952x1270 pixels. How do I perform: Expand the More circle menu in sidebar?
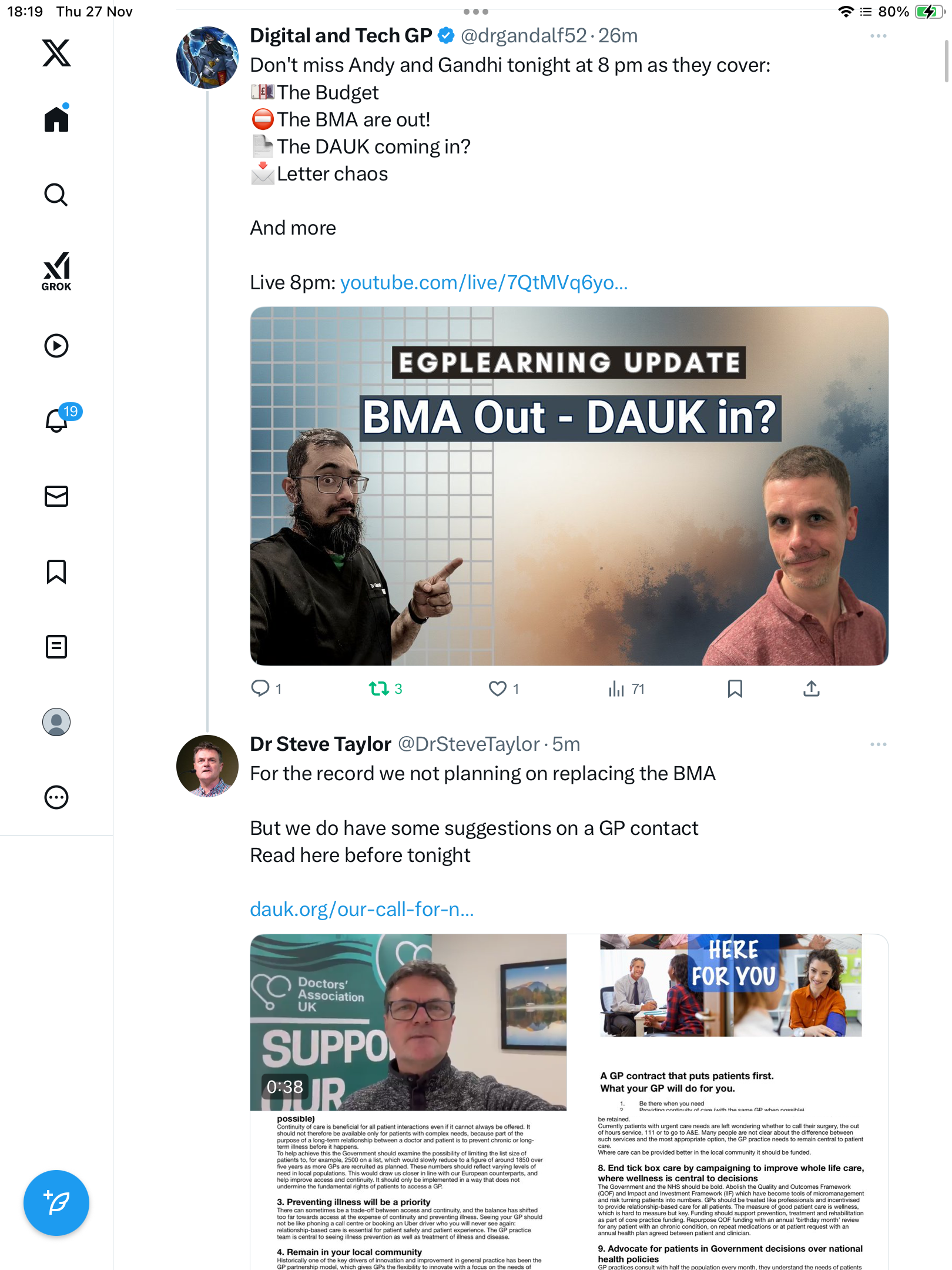(56, 797)
